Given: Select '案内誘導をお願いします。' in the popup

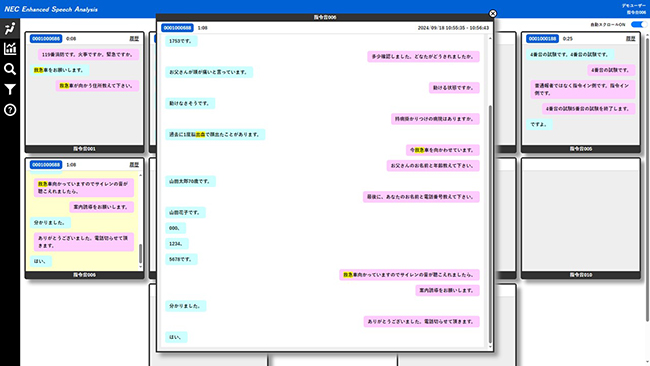Looking at the screenshot, I should 447,290.
